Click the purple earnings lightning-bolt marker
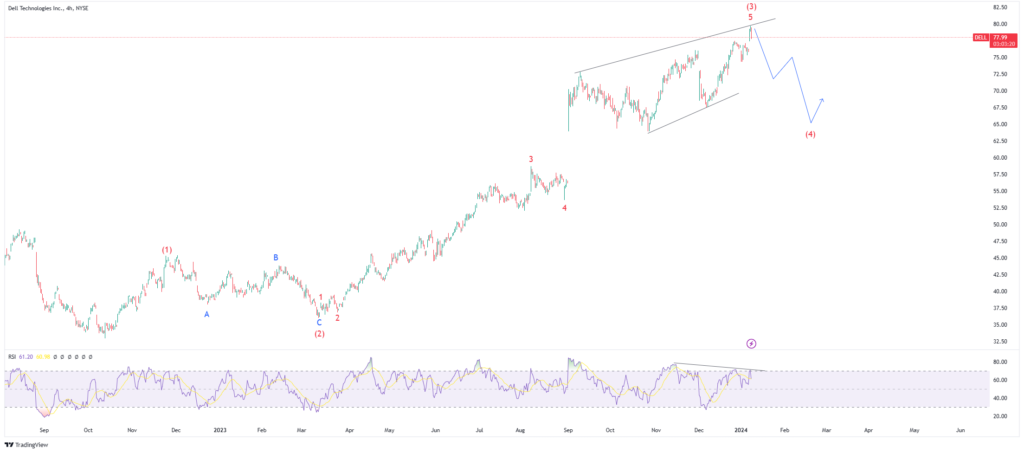 click(x=751, y=343)
